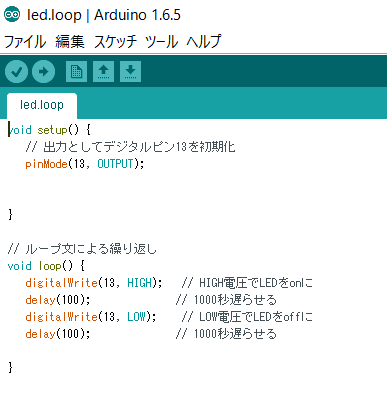This screenshot has height=409, width=387.
Task: Create a new sketch with New icon
Action: click(x=76, y=71)
